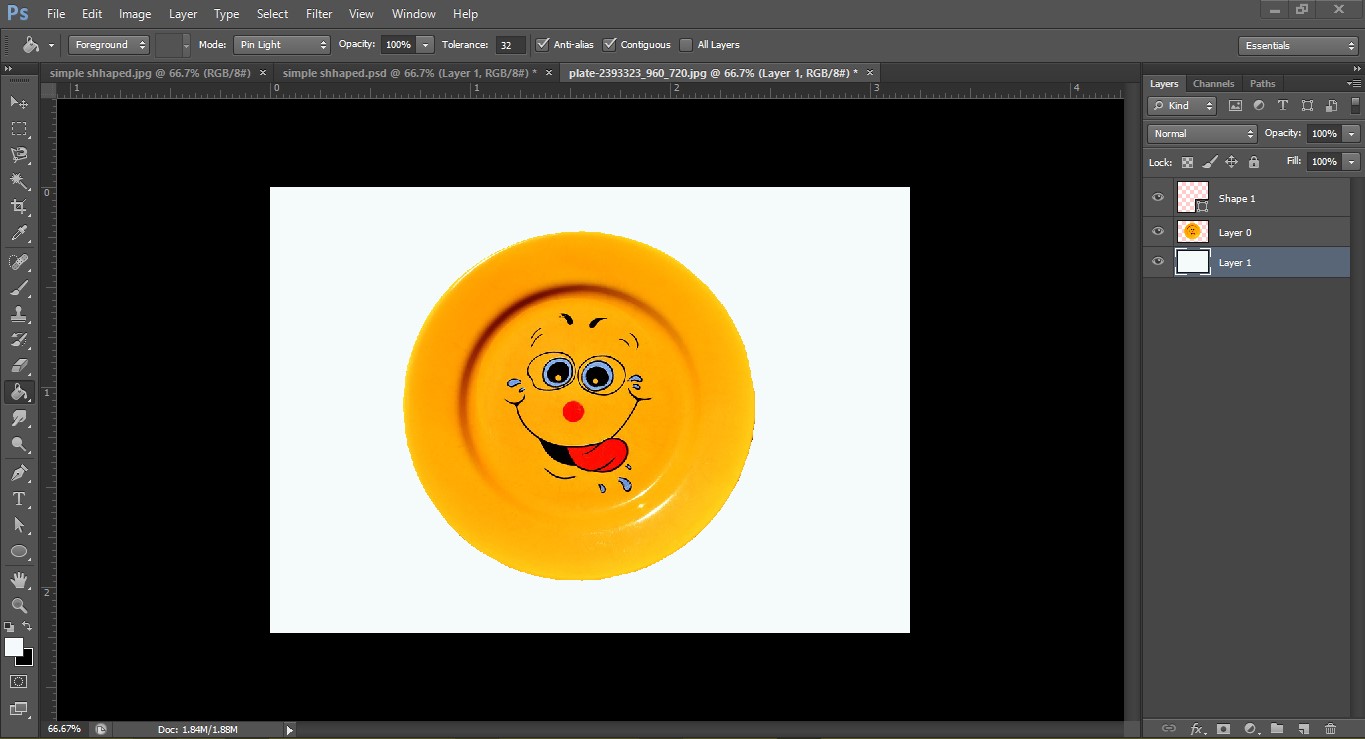The width and height of the screenshot is (1365, 739).
Task: Toggle Quick Mask mode
Action: (19, 681)
